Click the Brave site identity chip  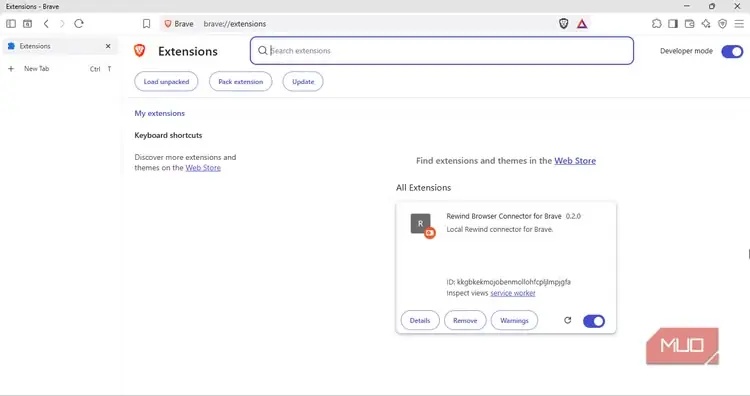[179, 23]
